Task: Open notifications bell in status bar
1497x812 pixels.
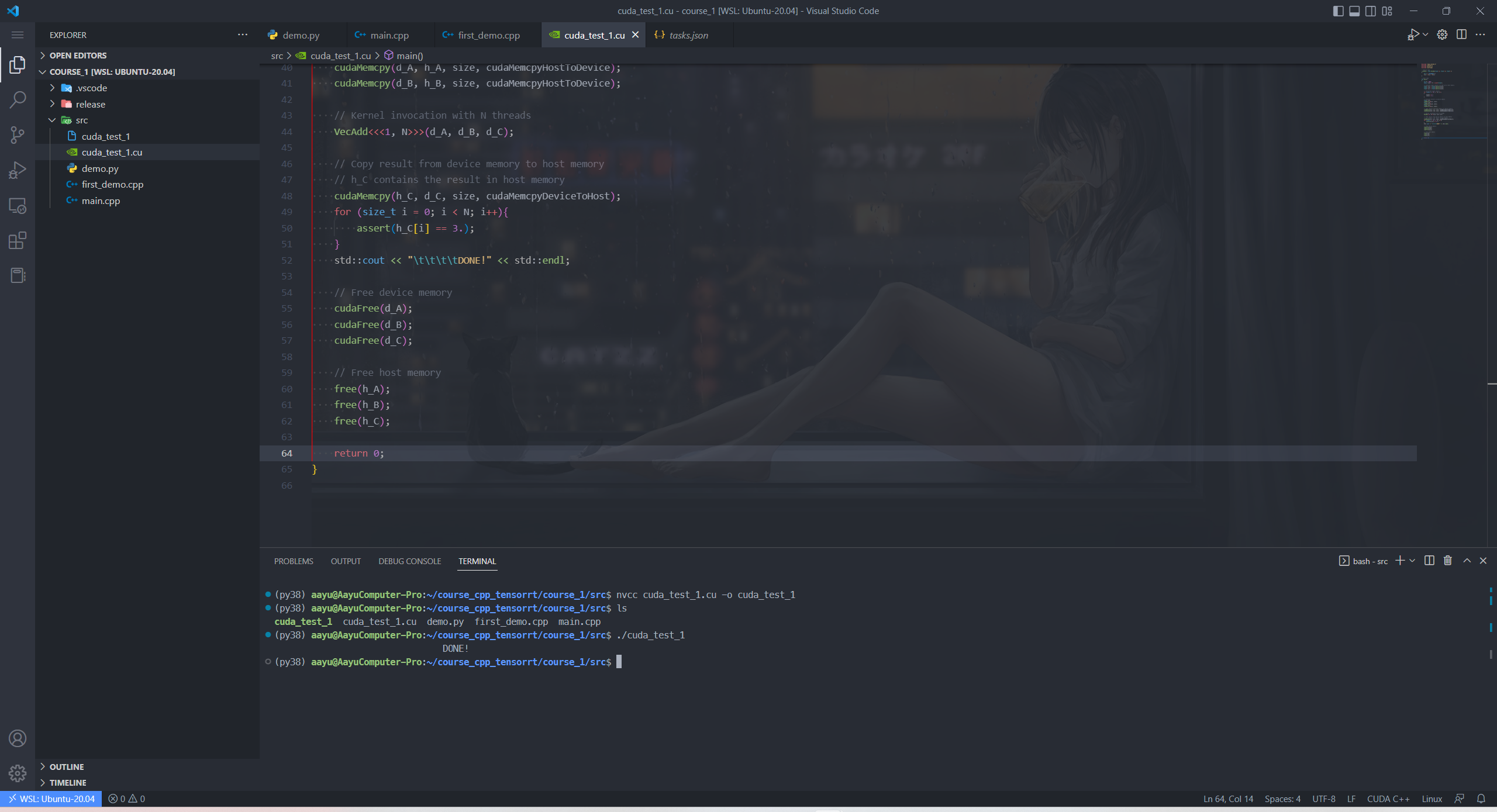Action: 1481,799
